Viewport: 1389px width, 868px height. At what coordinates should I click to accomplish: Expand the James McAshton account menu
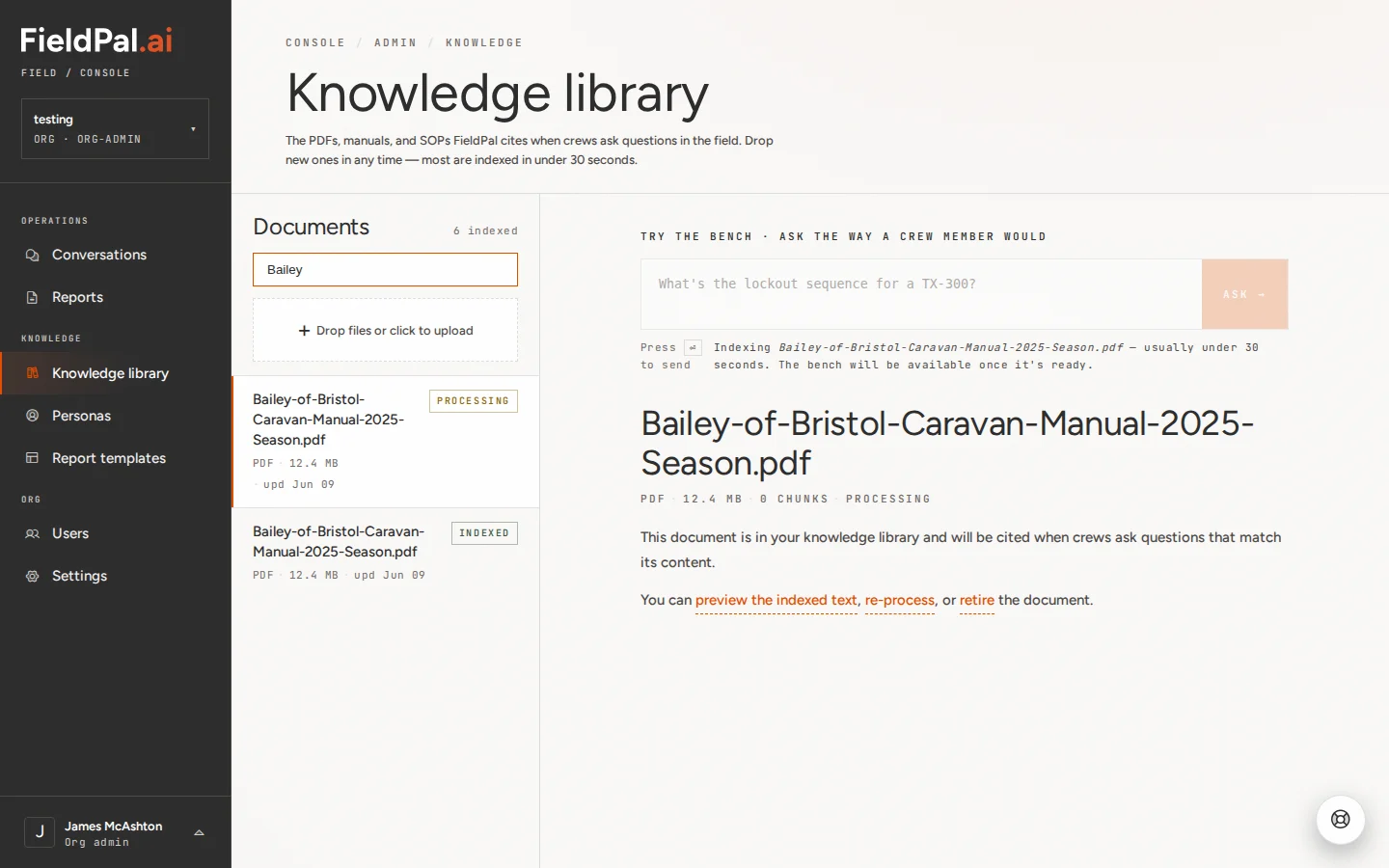coord(116,832)
